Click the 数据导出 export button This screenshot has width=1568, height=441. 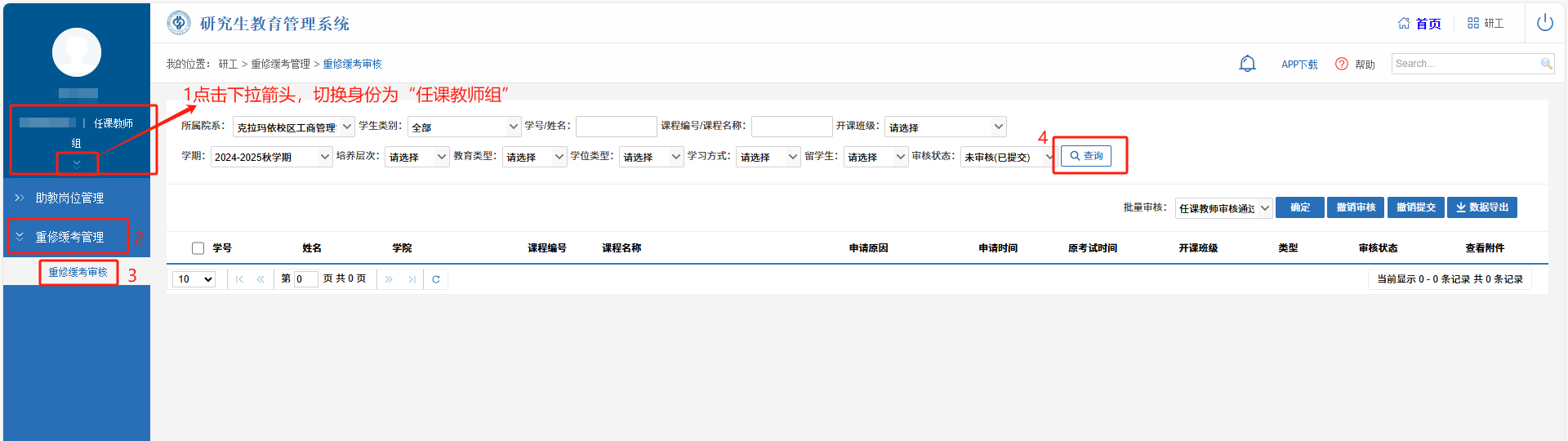tap(1481, 207)
